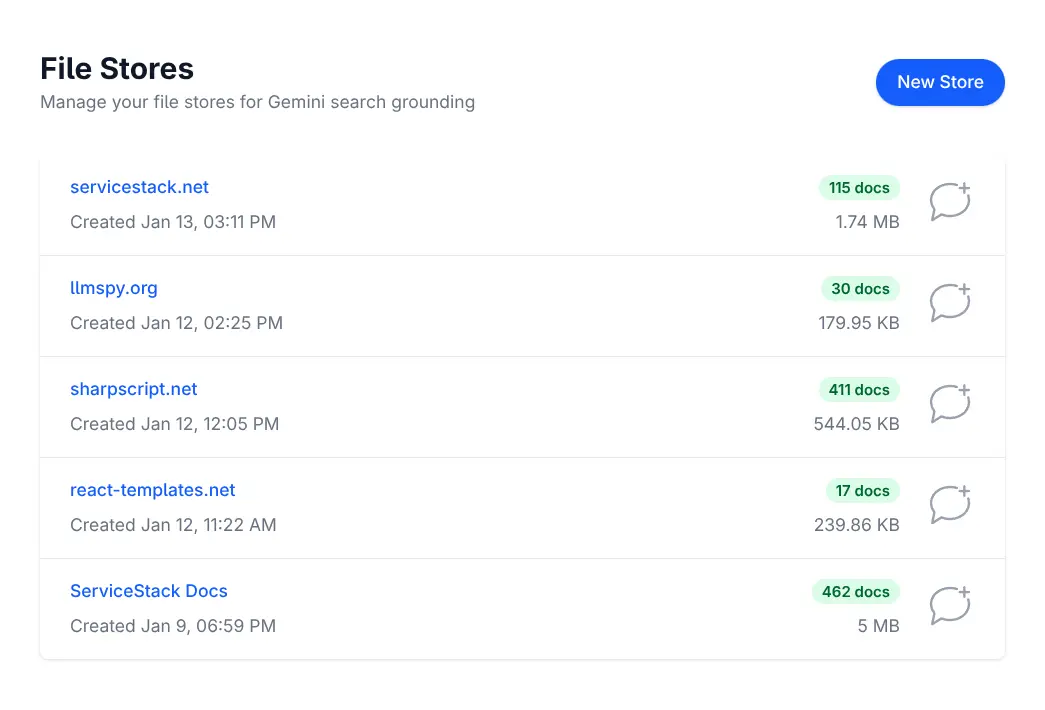The height and width of the screenshot is (710, 1045).
Task: Create a store with New Store button
Action: [940, 82]
